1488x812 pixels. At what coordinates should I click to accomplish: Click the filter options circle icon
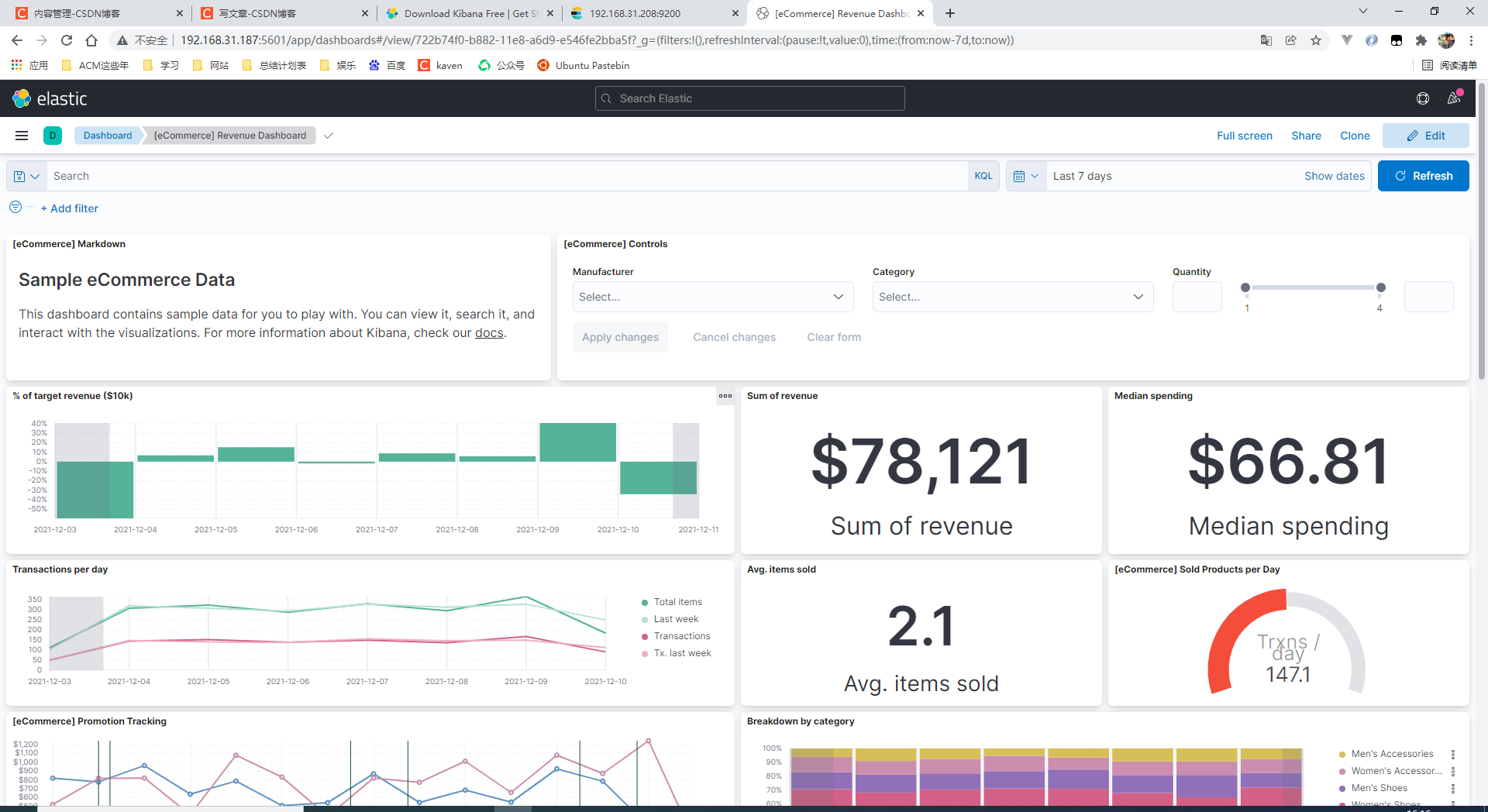click(15, 207)
